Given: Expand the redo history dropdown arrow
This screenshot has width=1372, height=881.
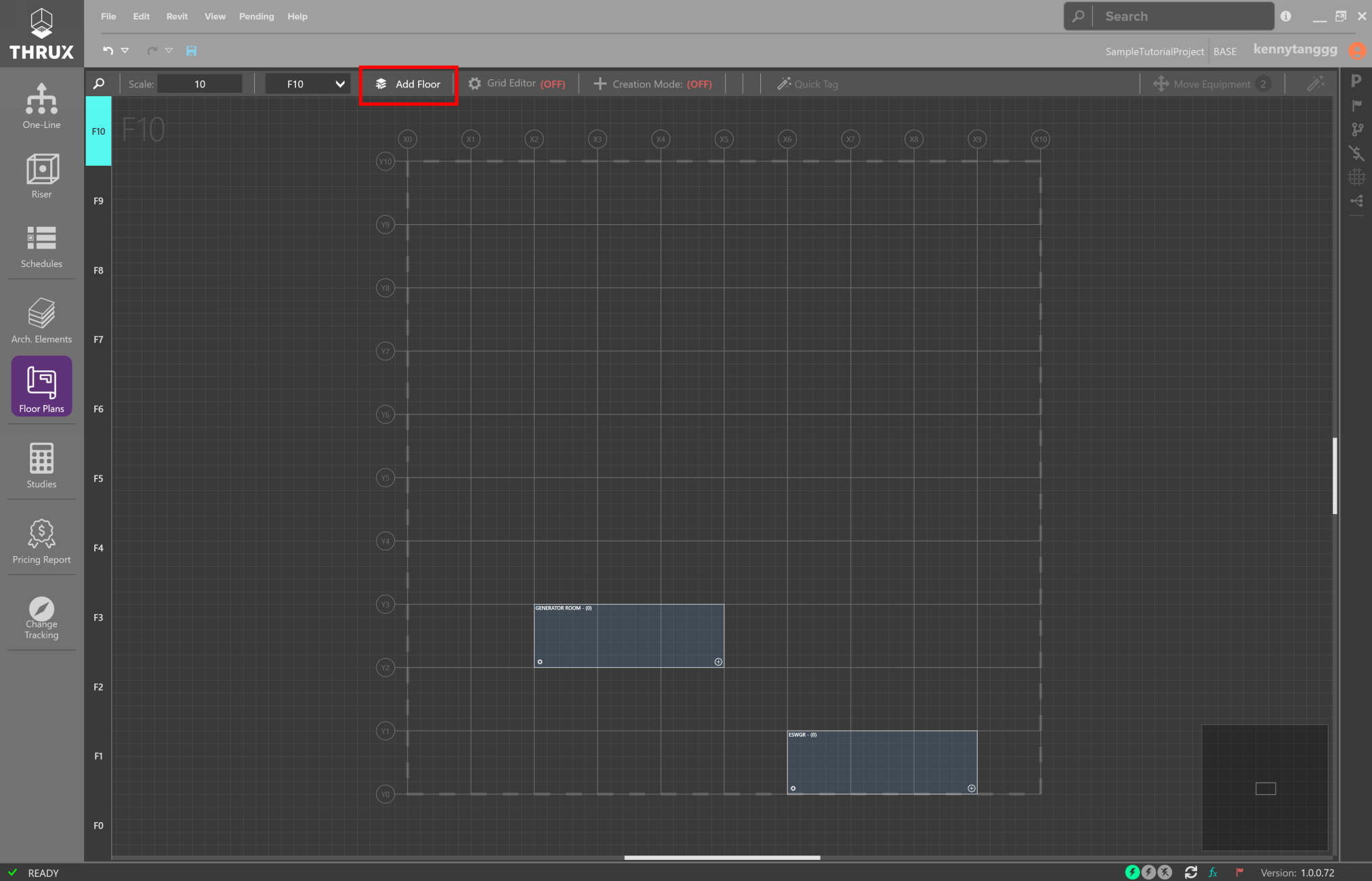Looking at the screenshot, I should tap(169, 51).
